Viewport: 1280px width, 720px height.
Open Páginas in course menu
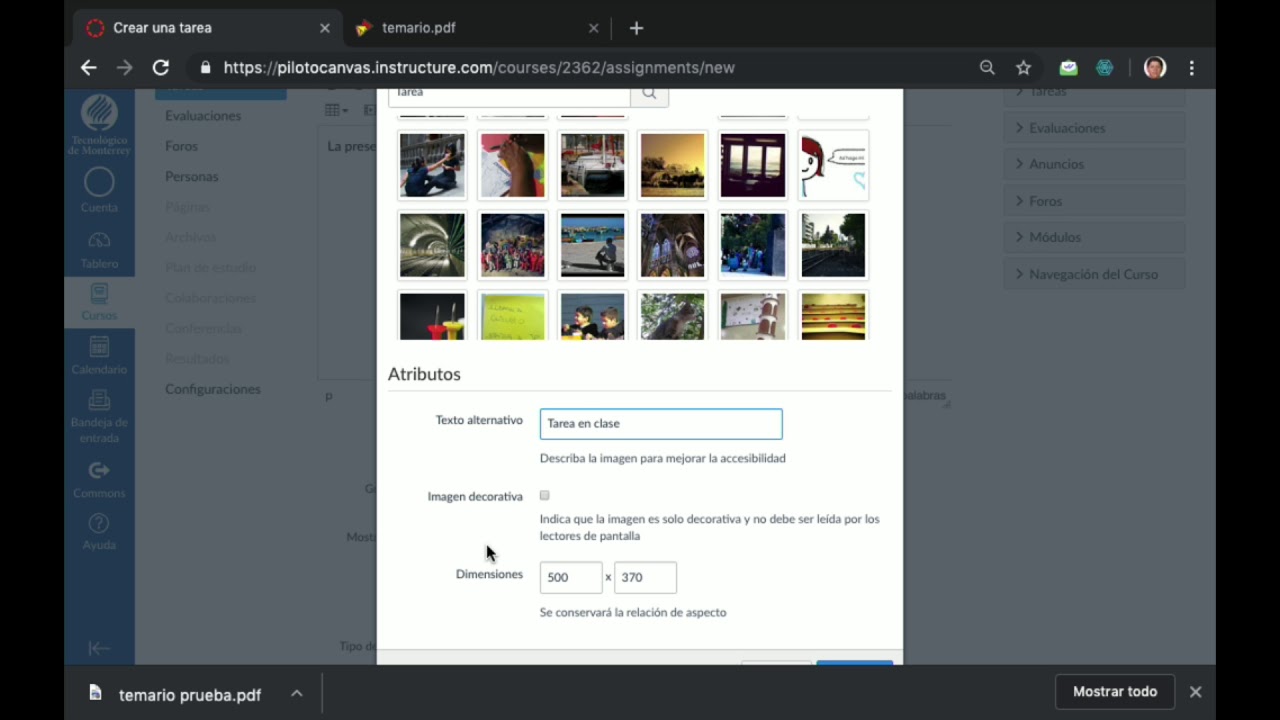click(187, 207)
